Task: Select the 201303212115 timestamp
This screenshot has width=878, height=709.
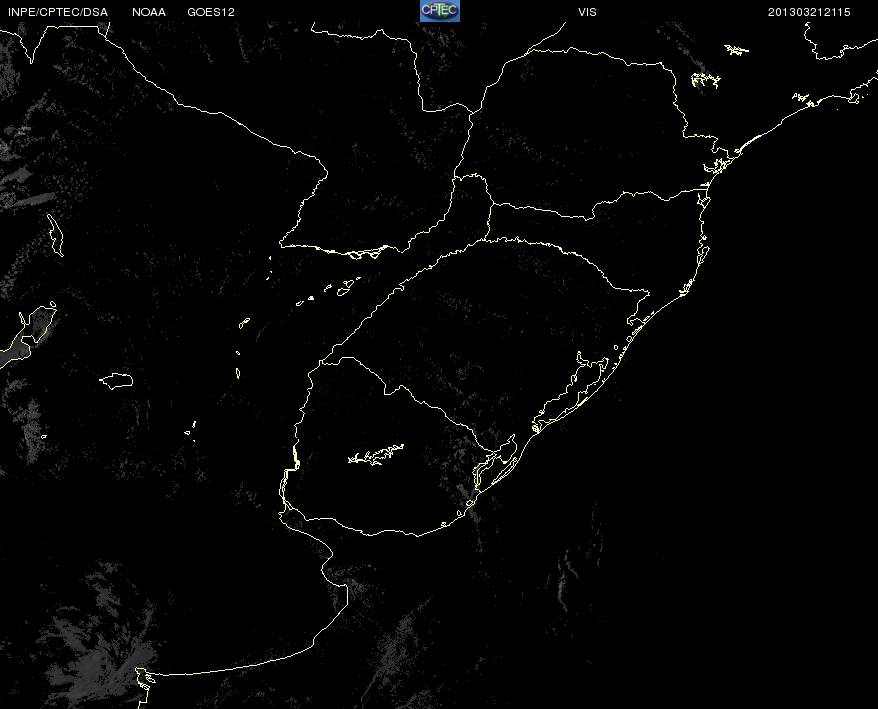Action: [x=809, y=12]
